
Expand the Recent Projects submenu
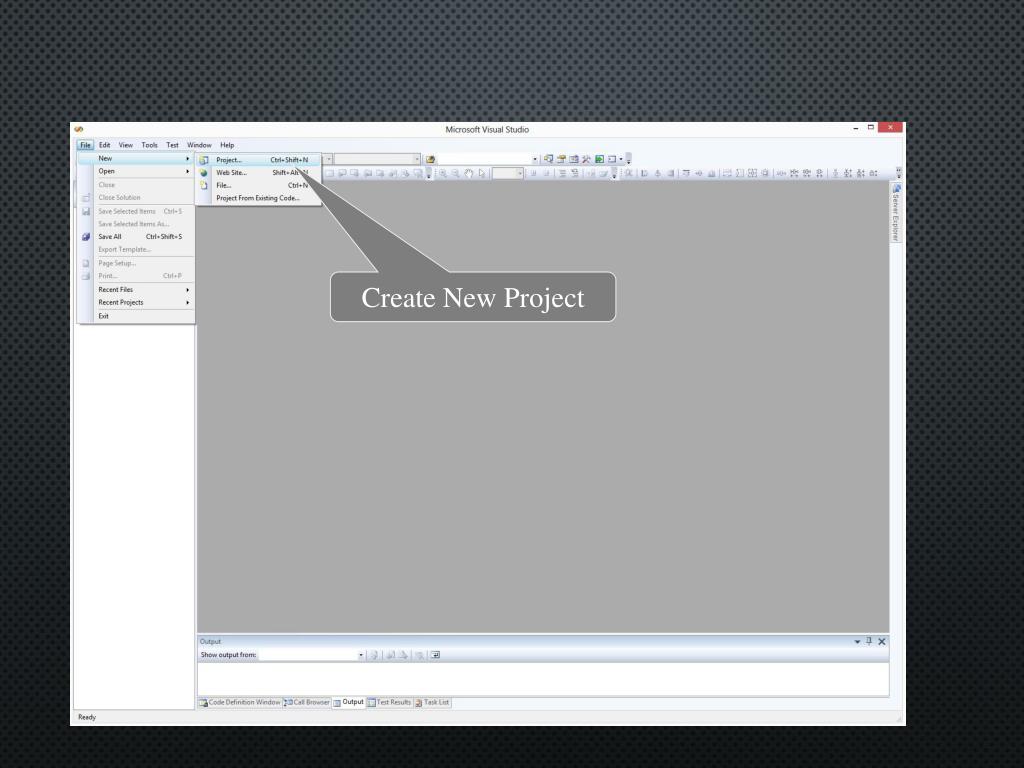136,302
